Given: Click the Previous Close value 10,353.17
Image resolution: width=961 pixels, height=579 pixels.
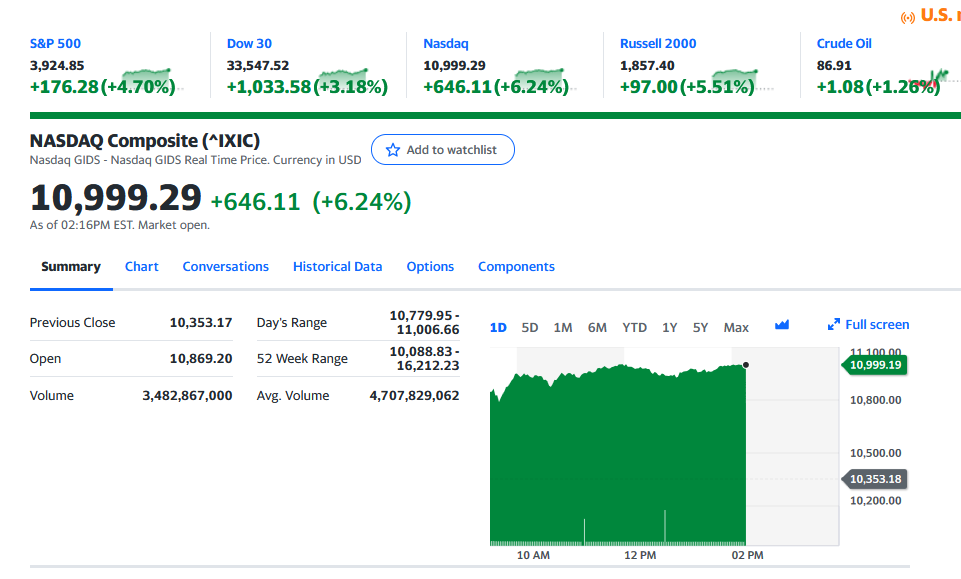Looking at the screenshot, I should click(x=201, y=322).
